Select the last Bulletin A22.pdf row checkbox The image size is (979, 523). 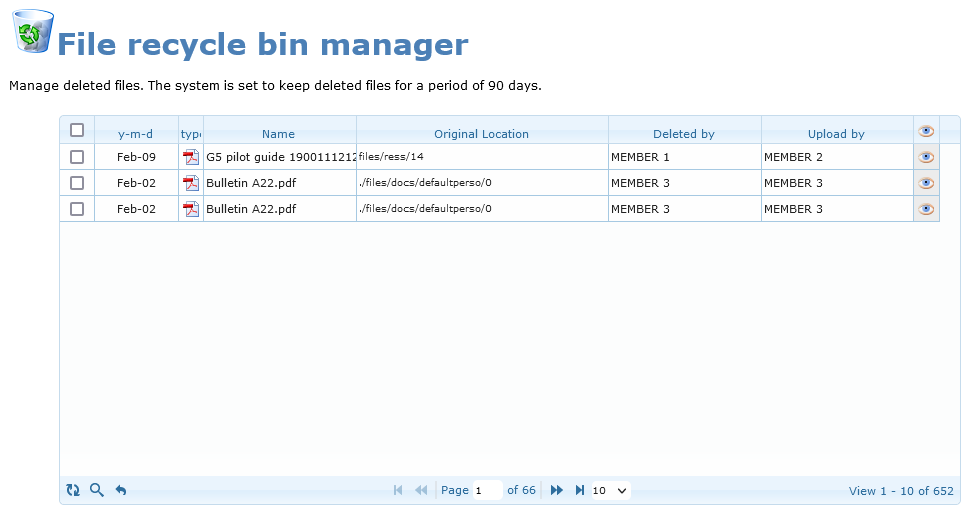[77, 209]
